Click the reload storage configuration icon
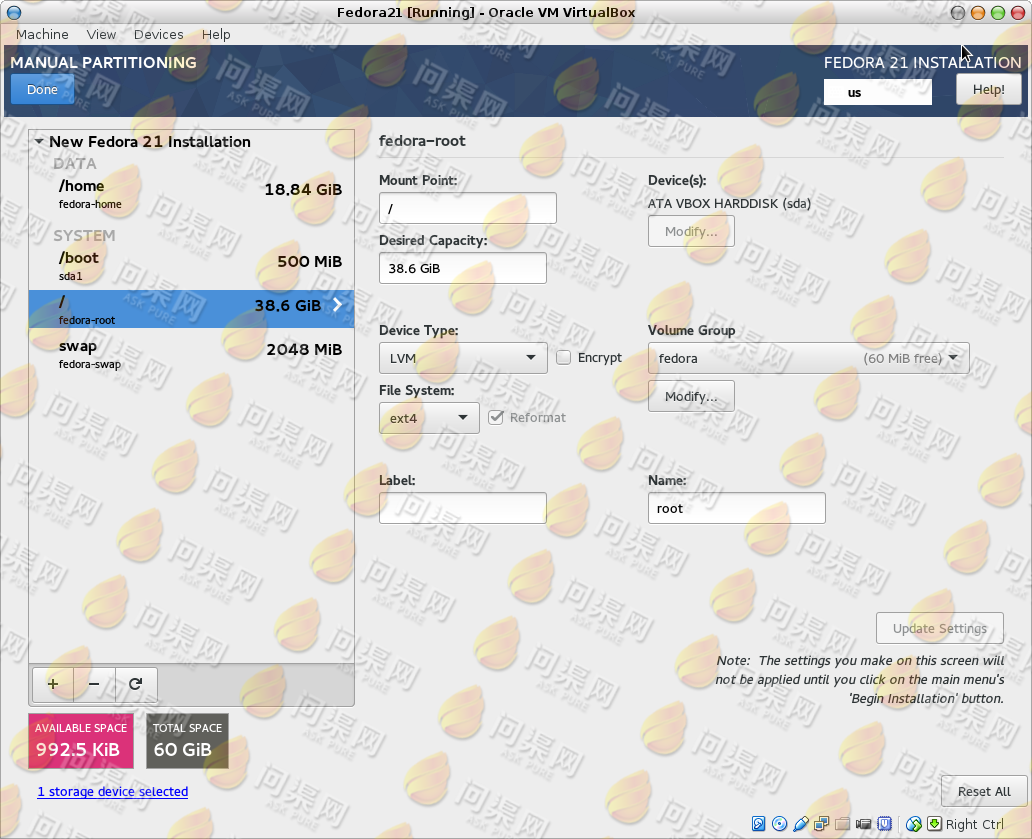 (136, 684)
